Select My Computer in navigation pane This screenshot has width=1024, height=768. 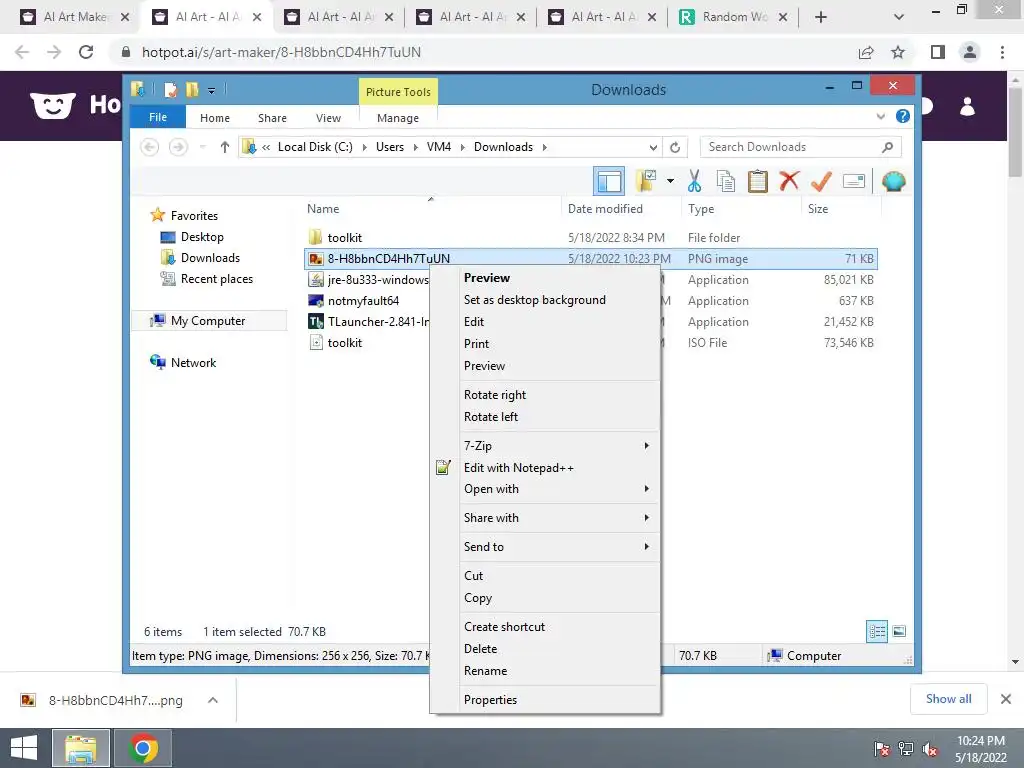tap(208, 321)
